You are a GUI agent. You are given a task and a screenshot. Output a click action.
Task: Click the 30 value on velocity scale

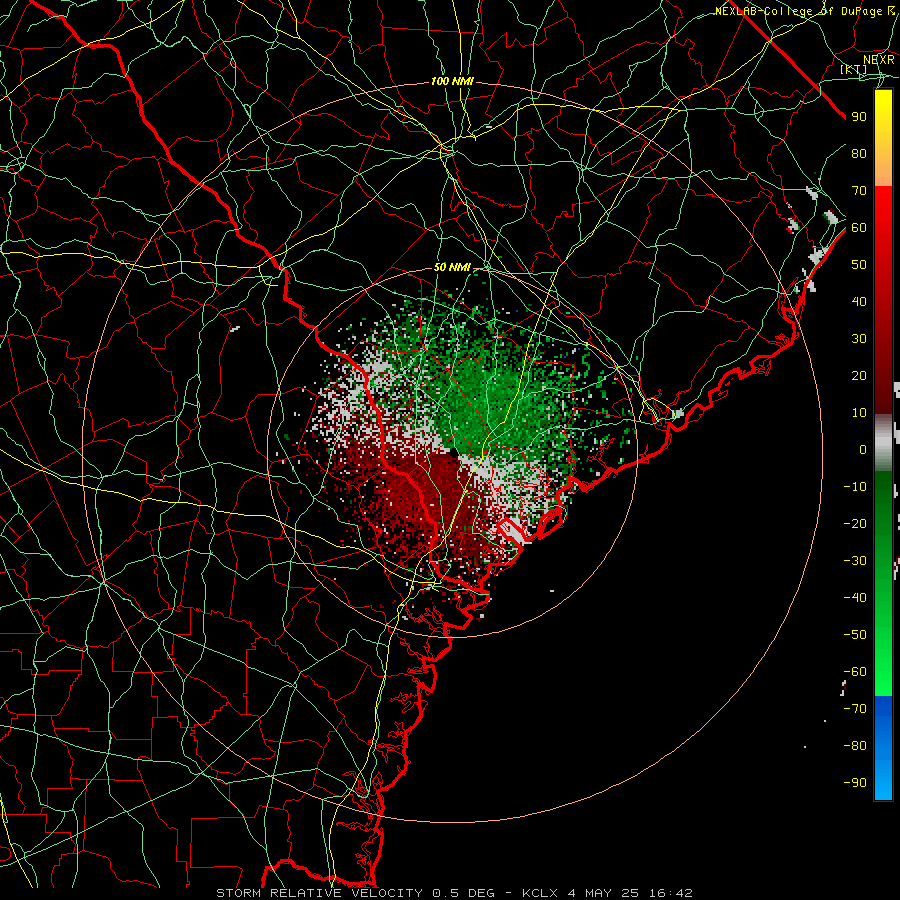point(859,339)
